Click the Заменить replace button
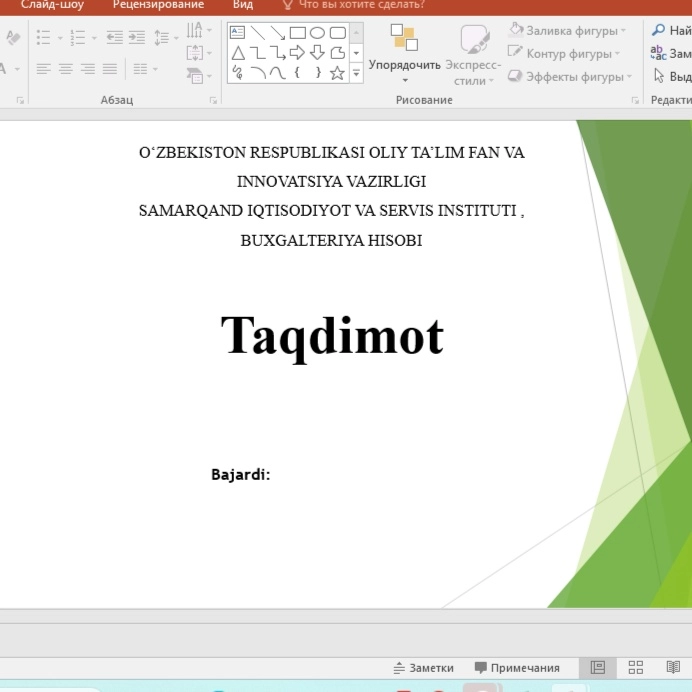The image size is (692, 692). pos(671,53)
